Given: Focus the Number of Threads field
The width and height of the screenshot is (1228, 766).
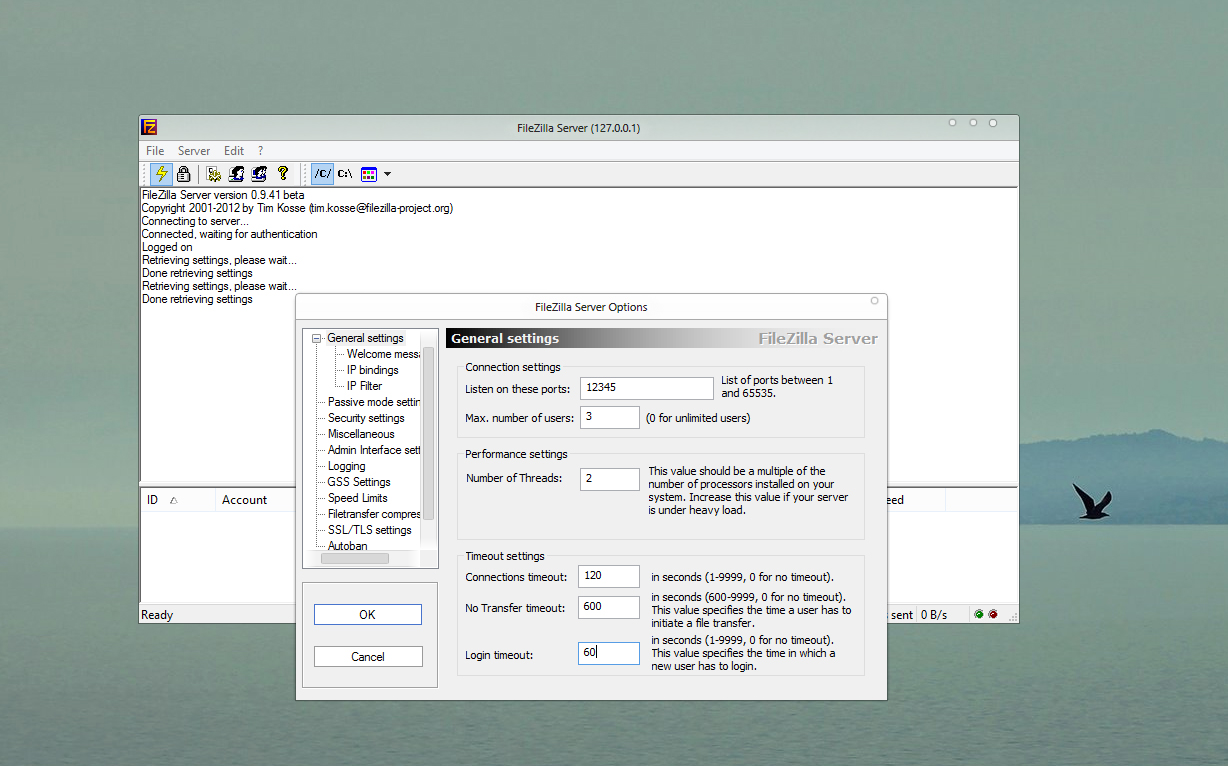Looking at the screenshot, I should 609,479.
